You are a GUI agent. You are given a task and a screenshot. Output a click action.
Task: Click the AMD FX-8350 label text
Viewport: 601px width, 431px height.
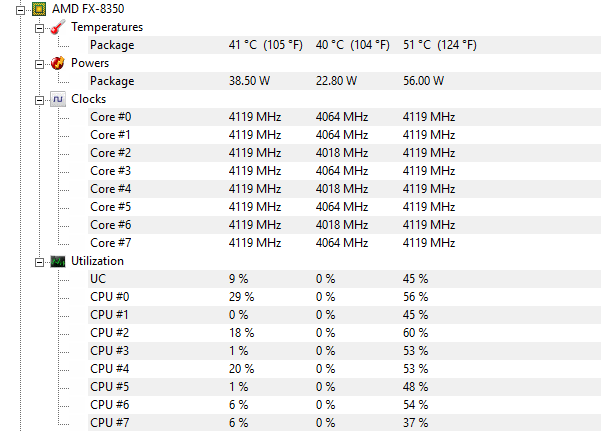pos(88,9)
